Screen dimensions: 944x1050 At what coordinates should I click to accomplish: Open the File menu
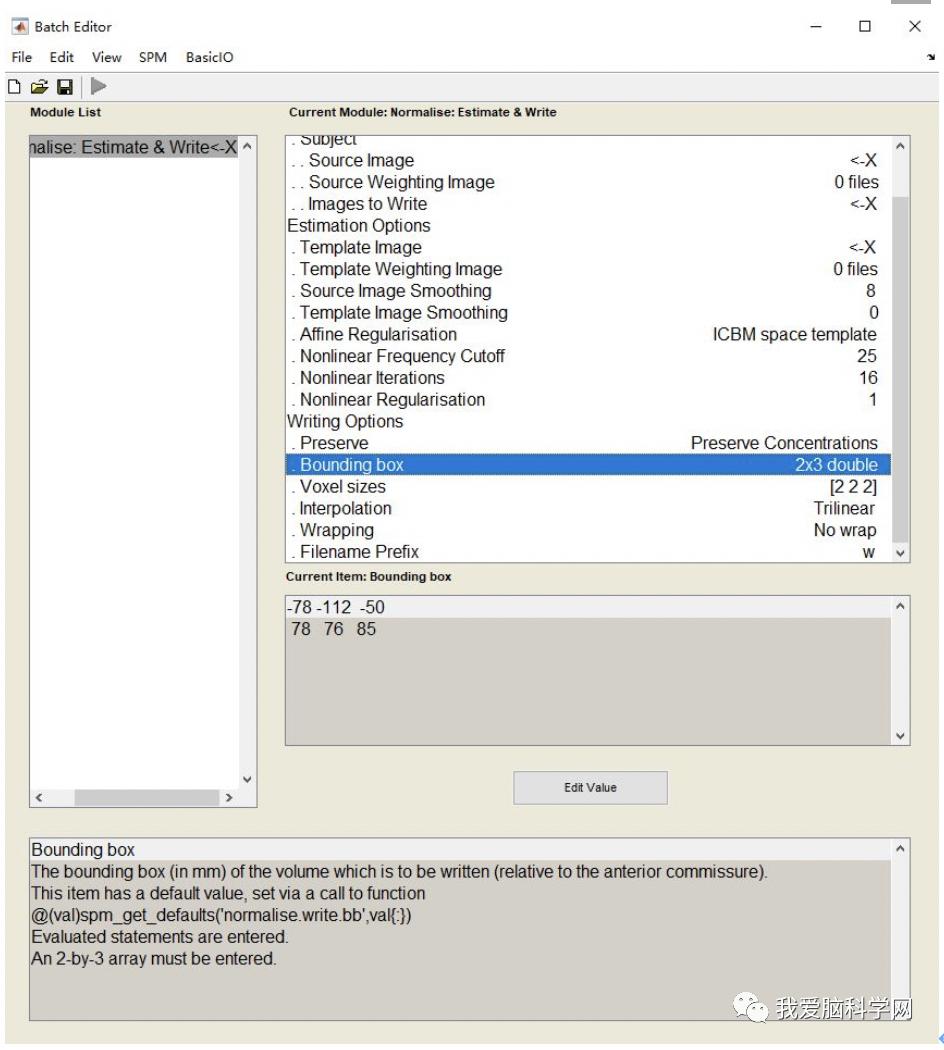[x=21, y=58]
